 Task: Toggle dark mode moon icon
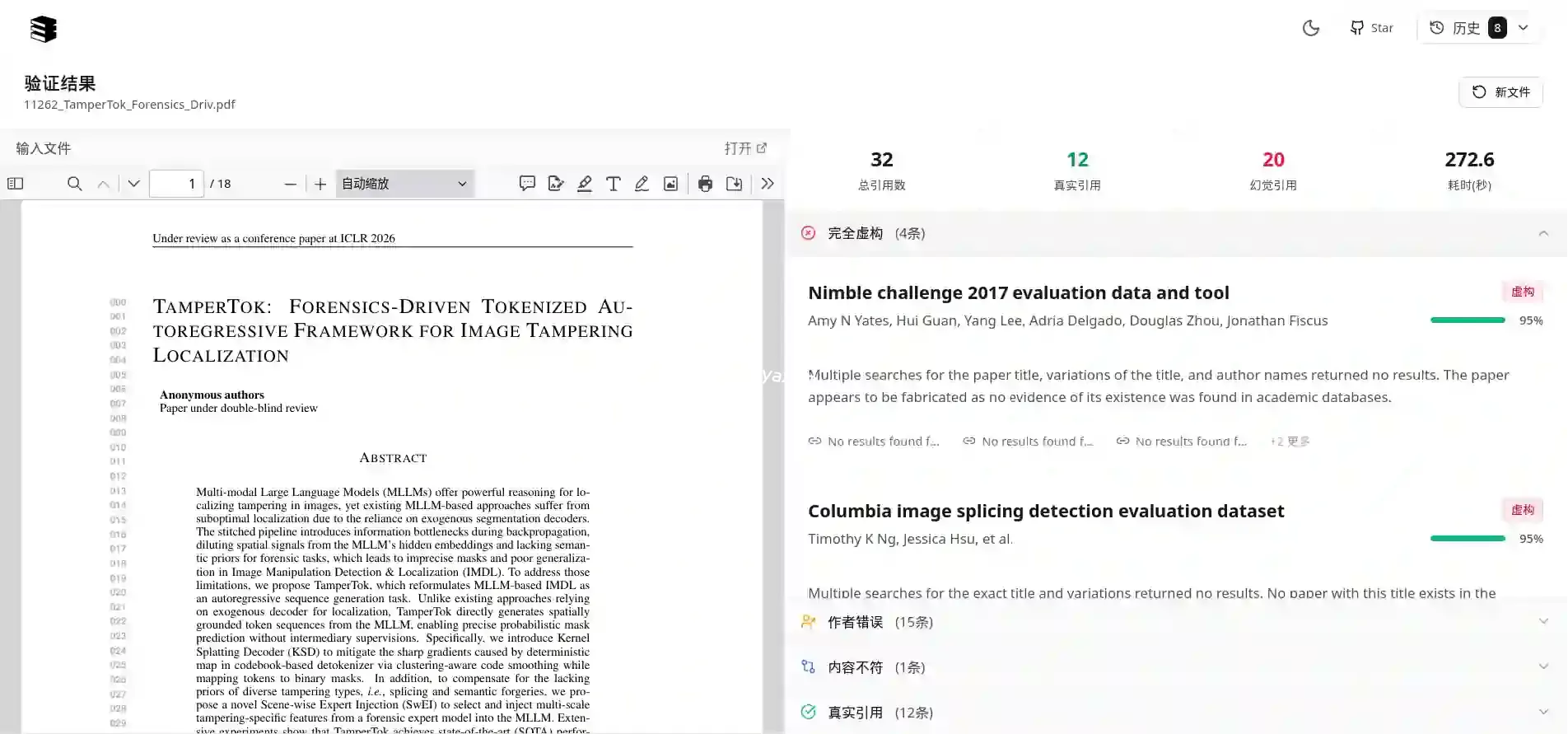click(x=1310, y=28)
